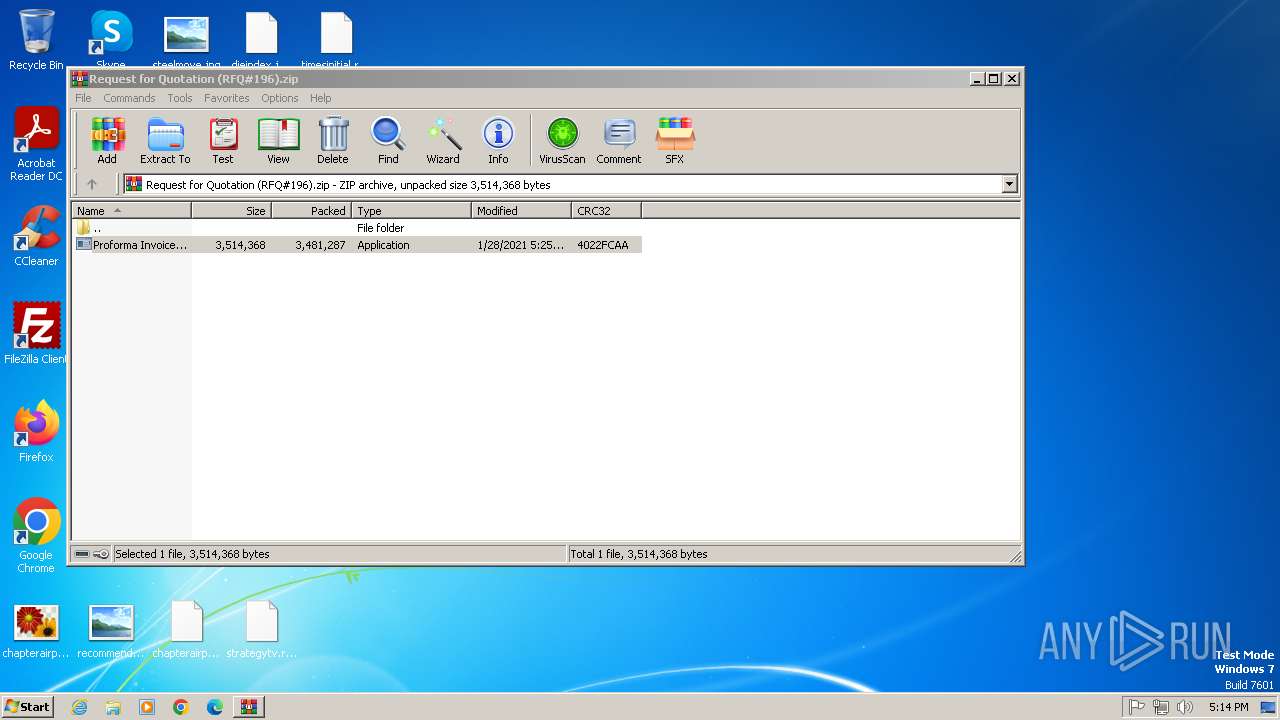Open Chrome from the taskbar
1280x720 pixels.
[180, 707]
